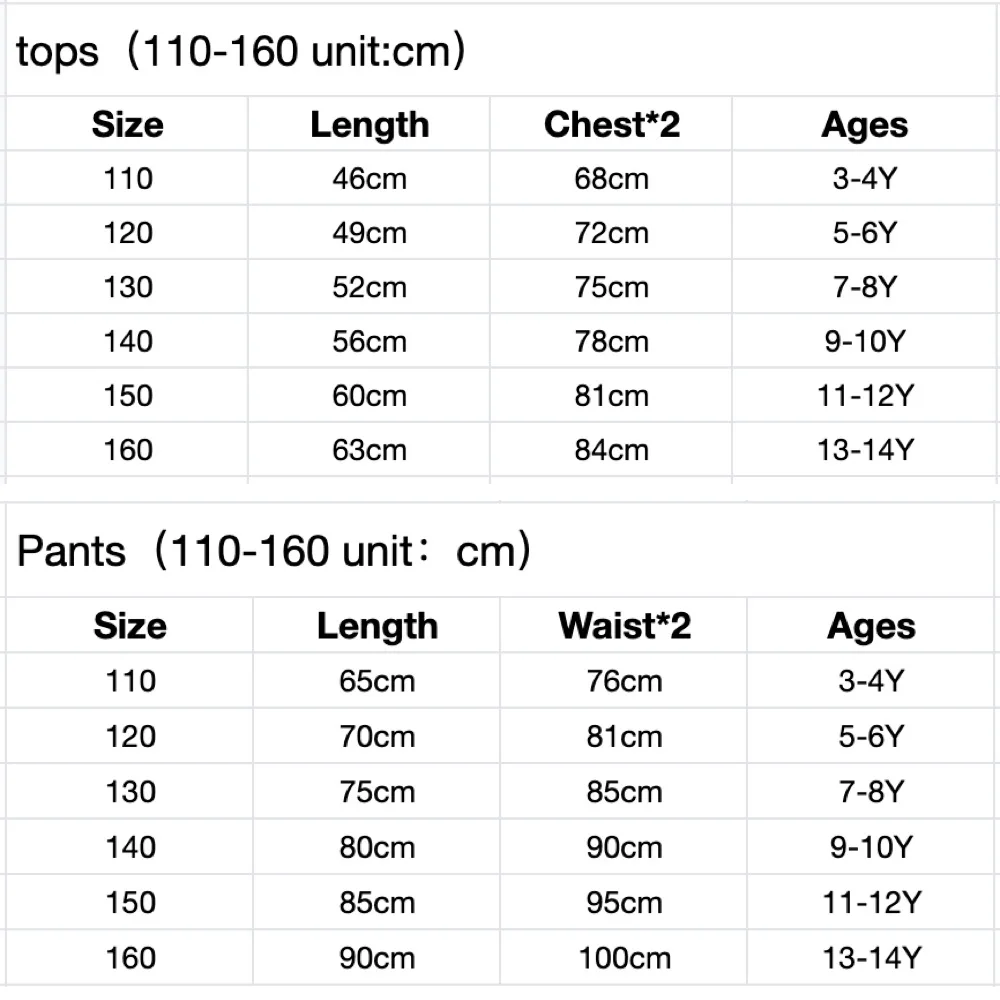Select the Pants table title cell
Screen dimensions: 1000x1000
(501, 550)
